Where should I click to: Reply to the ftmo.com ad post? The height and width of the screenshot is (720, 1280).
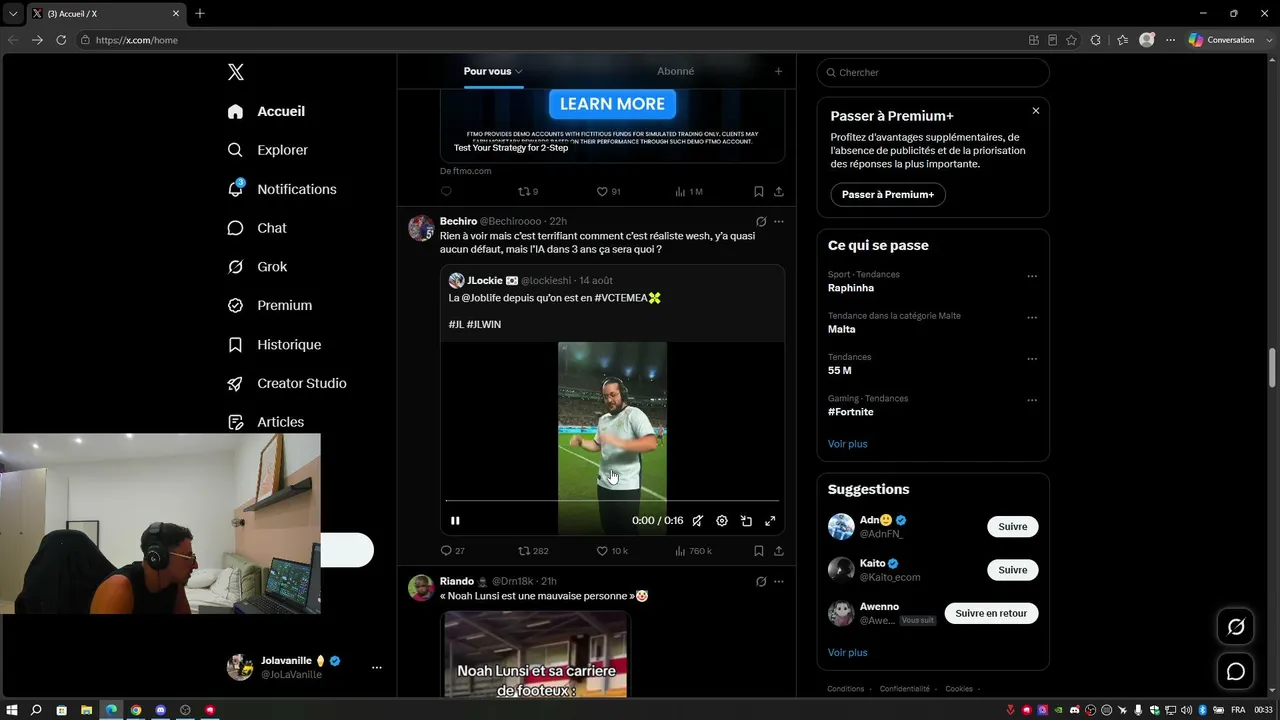click(446, 192)
